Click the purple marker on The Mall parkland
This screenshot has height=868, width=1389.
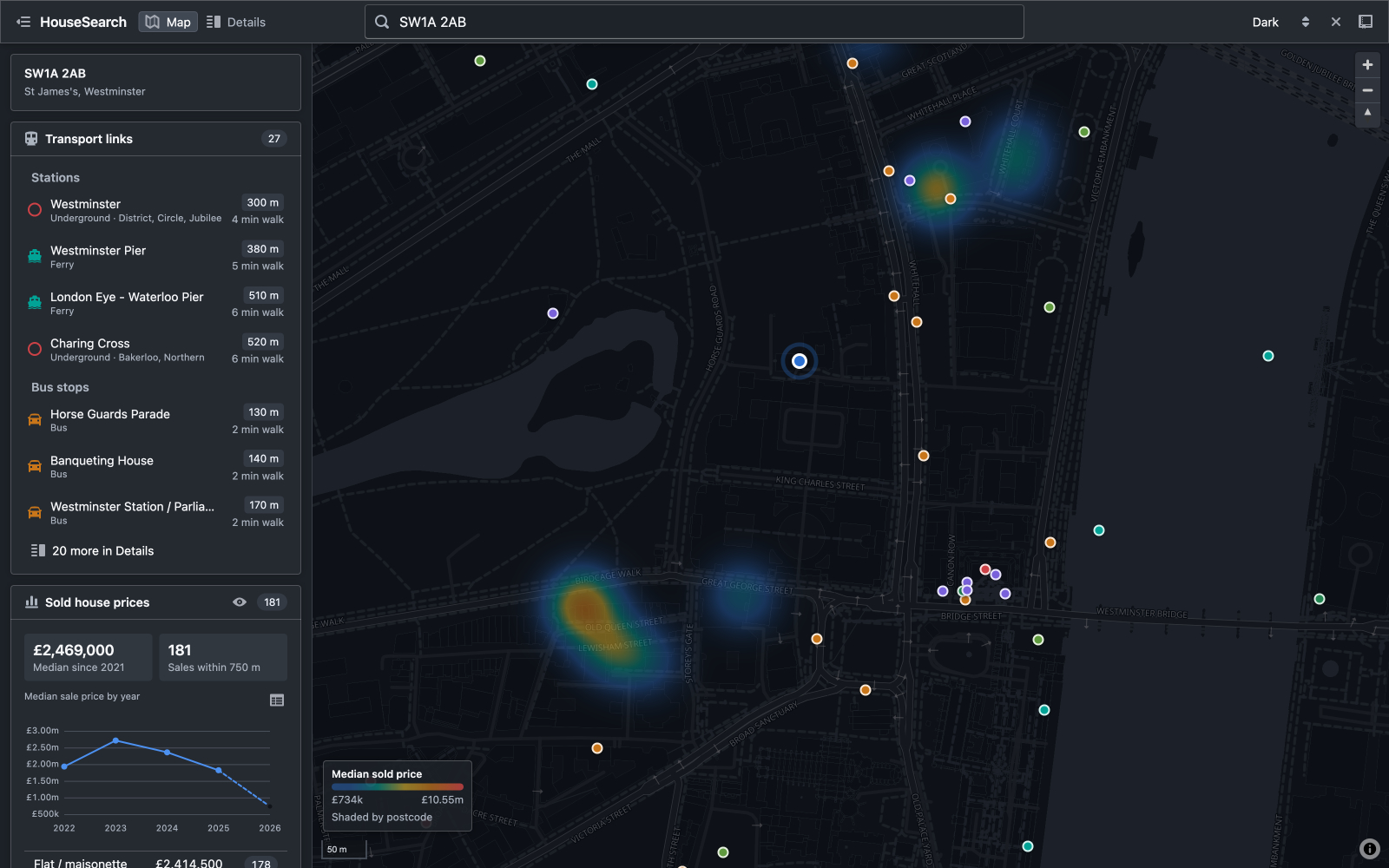click(553, 313)
